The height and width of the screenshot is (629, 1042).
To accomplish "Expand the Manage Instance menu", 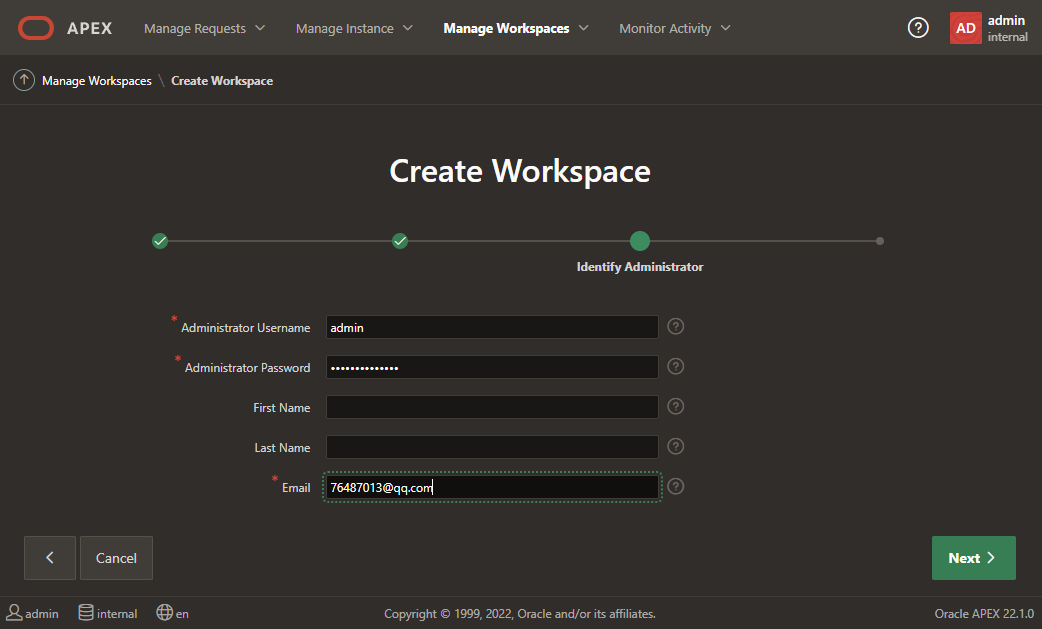I will tap(354, 28).
